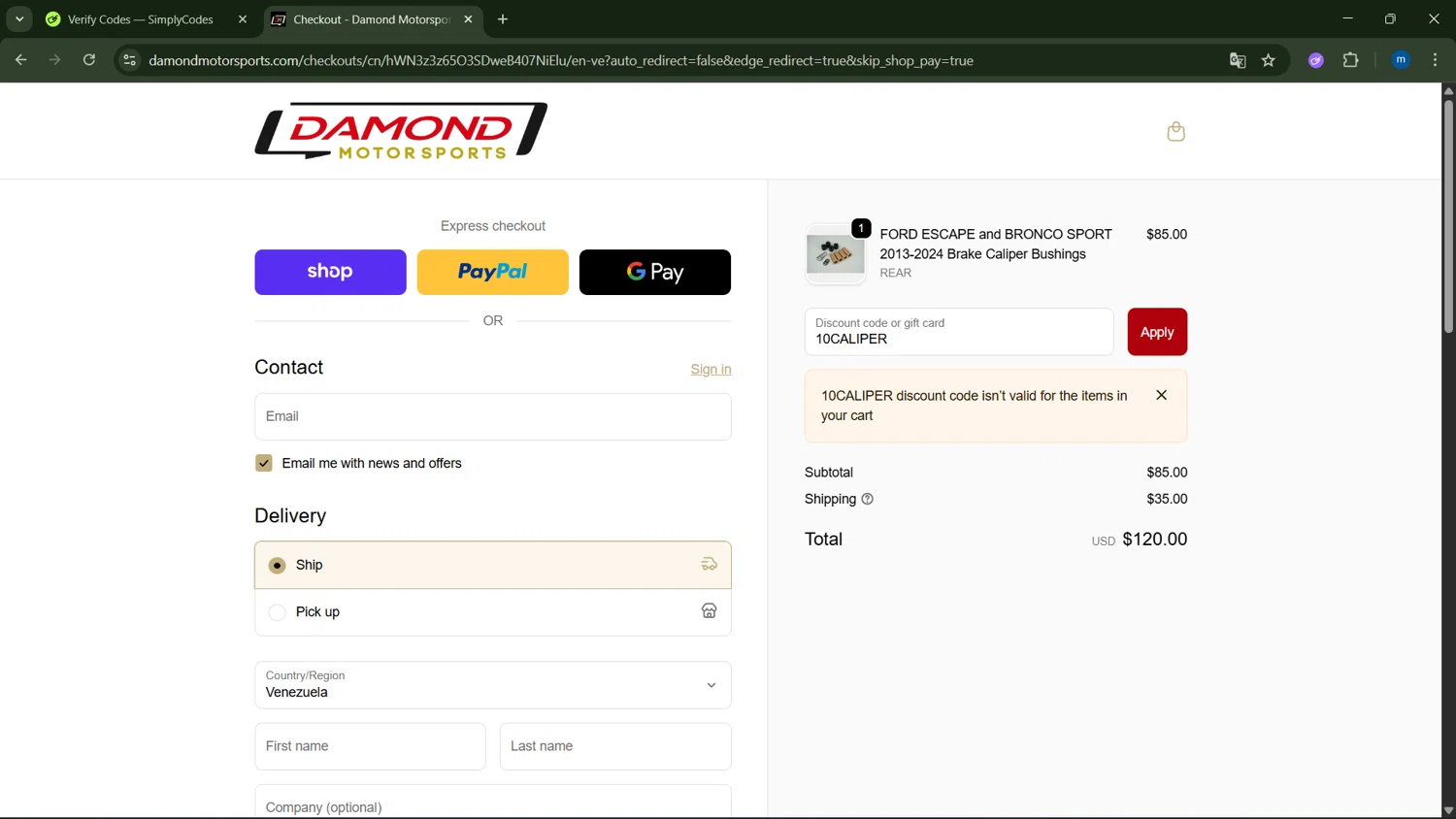Click the Sign in link

[711, 369]
